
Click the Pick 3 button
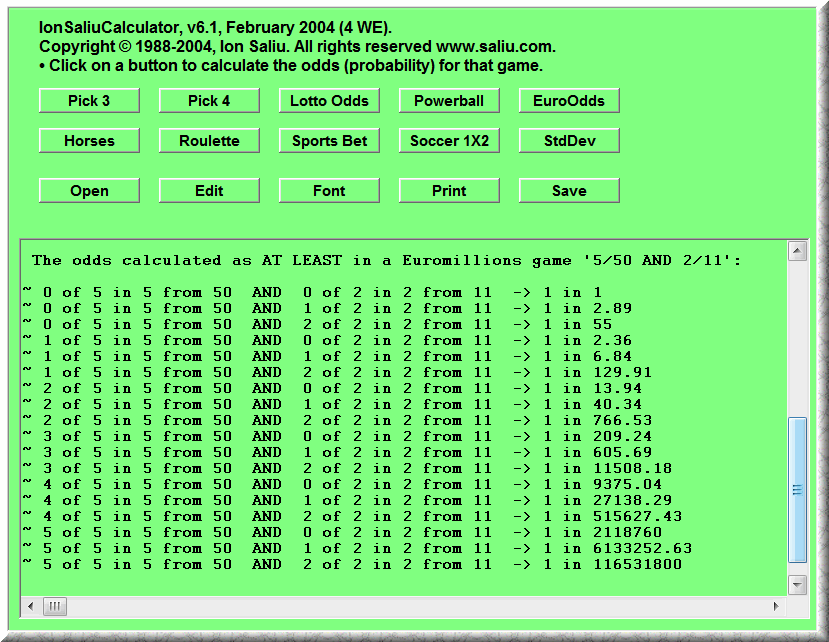pyautogui.click(x=89, y=100)
